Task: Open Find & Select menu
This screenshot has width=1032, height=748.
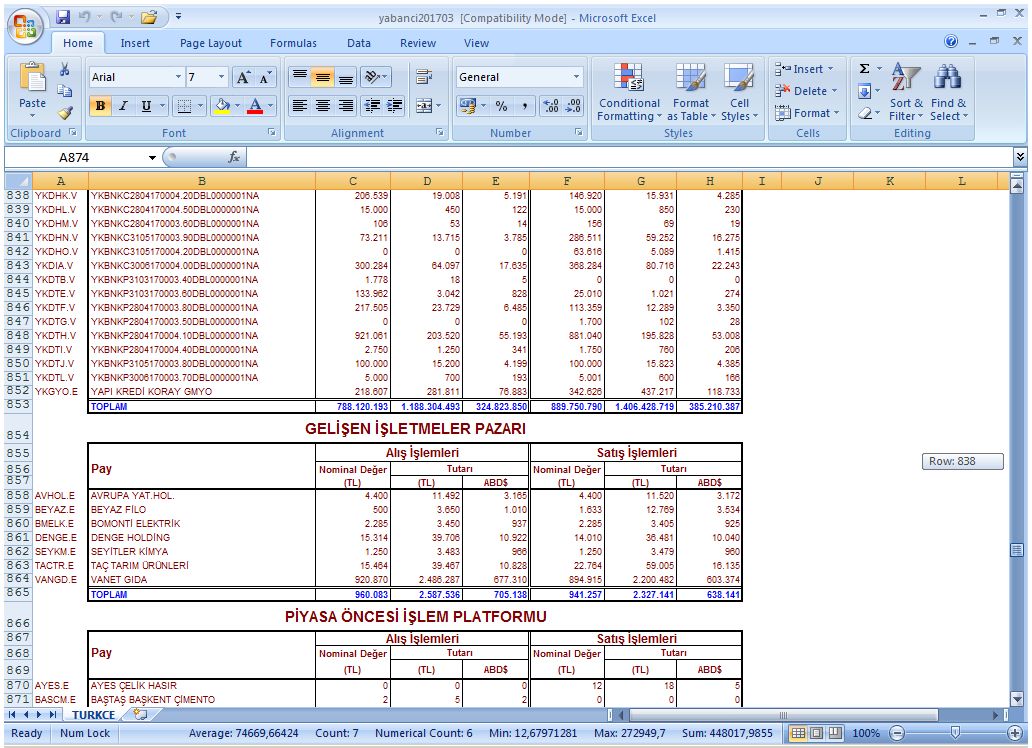Action: coord(948,92)
